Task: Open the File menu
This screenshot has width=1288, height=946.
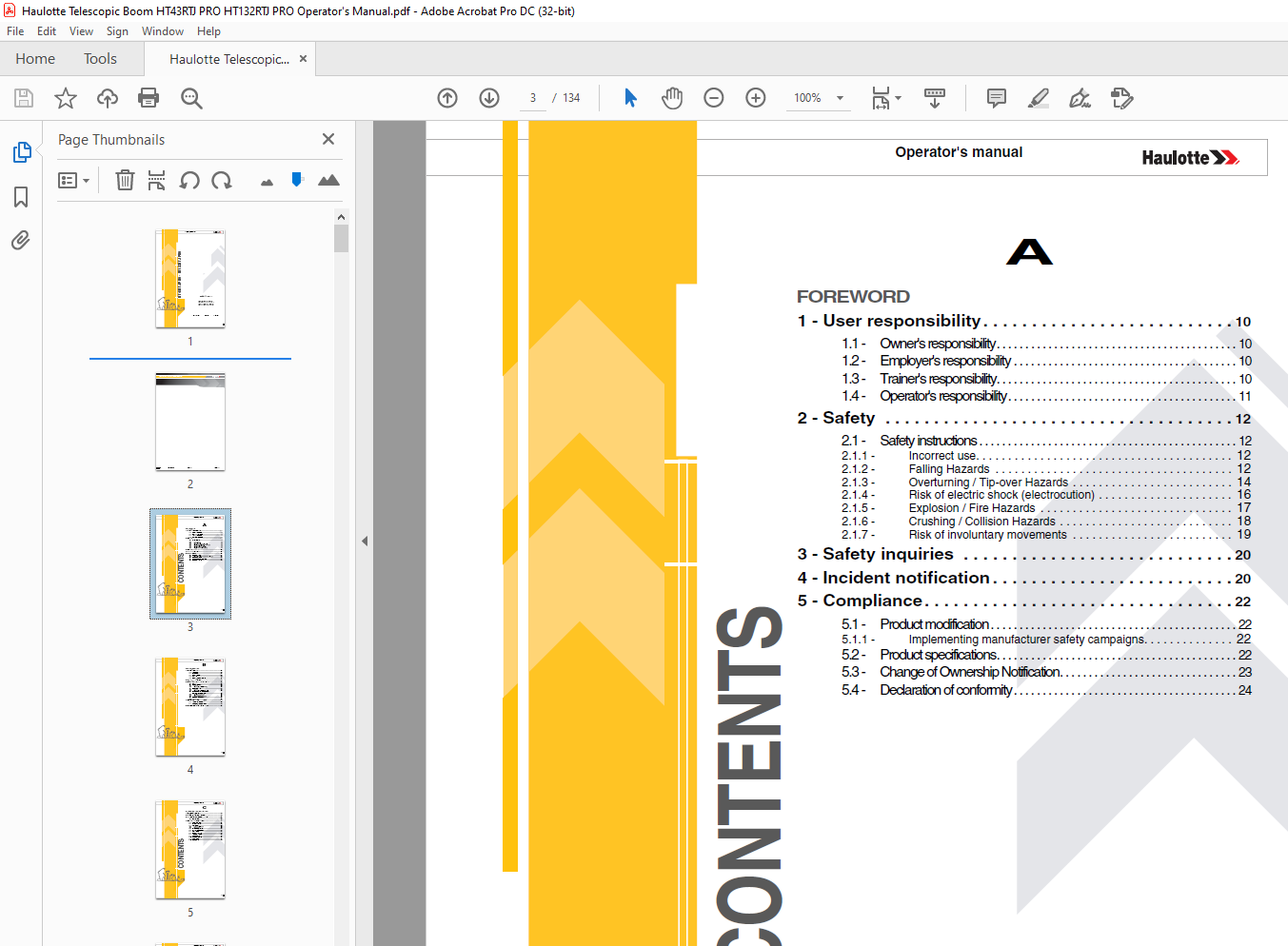Action: [15, 31]
